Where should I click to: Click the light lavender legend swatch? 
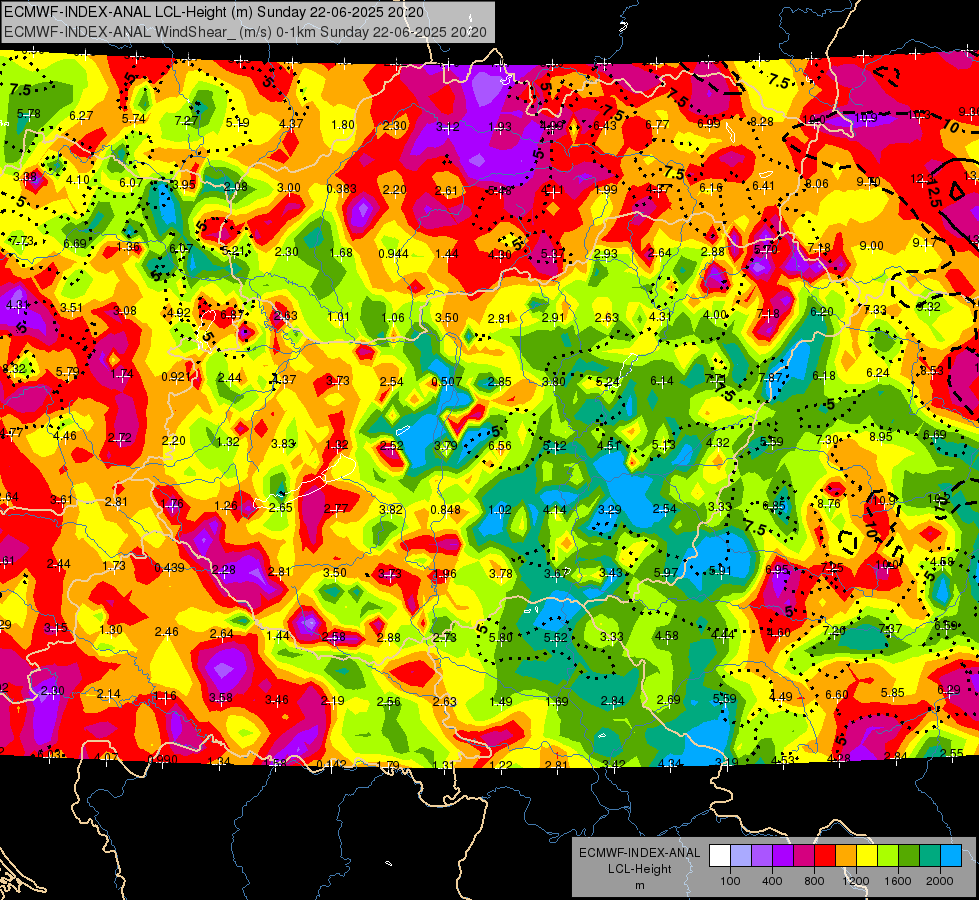[741, 855]
